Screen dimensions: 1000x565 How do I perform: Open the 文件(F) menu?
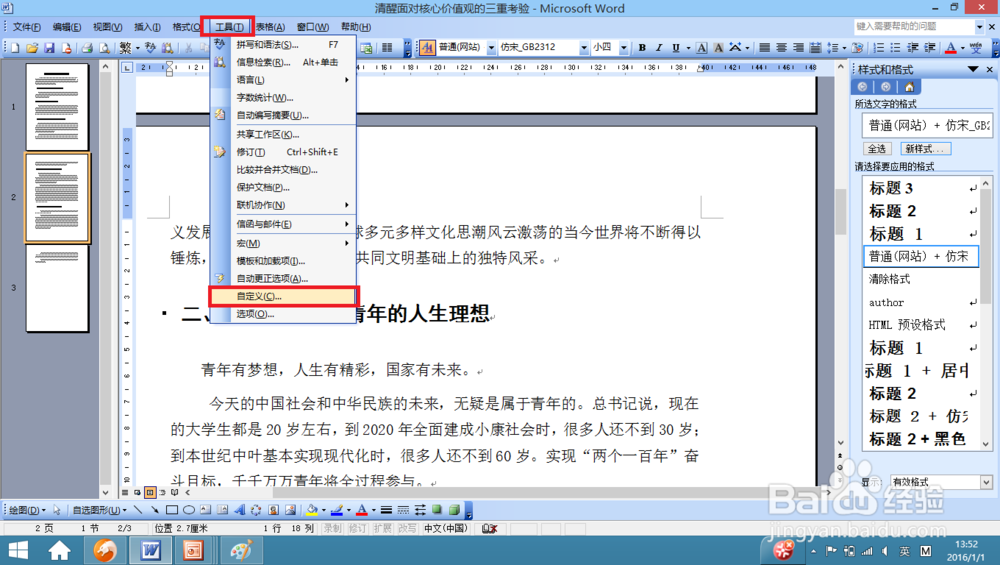tap(27, 27)
